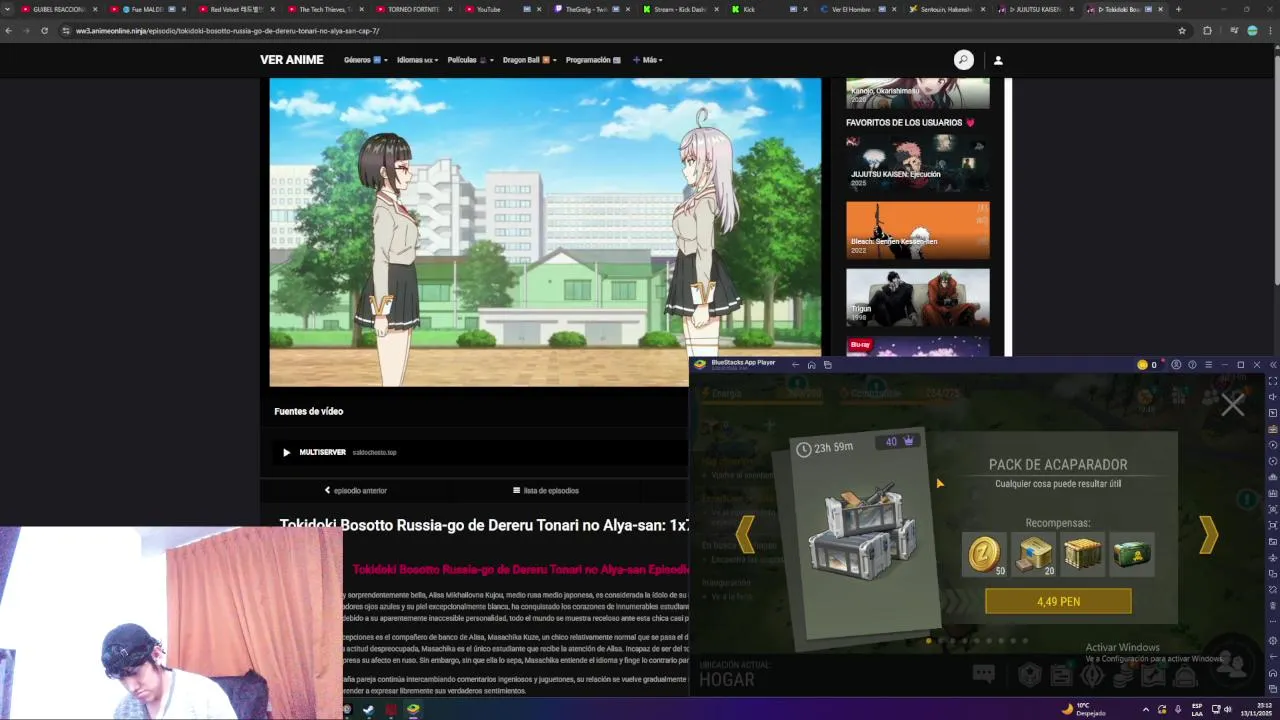Show next pack with right yellow arrow
This screenshot has height=720, width=1280.
pyautogui.click(x=1208, y=536)
